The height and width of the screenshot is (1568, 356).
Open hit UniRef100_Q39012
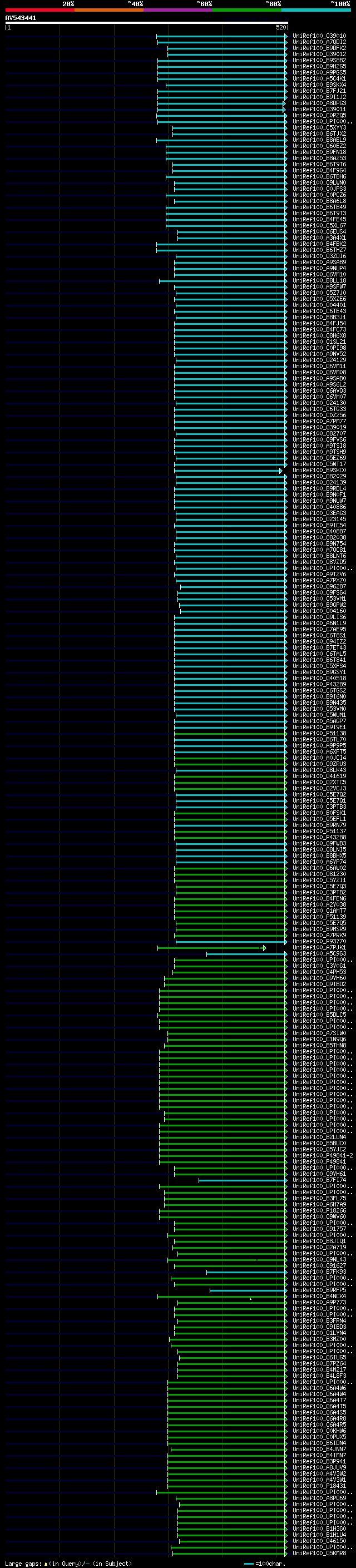(319, 54)
